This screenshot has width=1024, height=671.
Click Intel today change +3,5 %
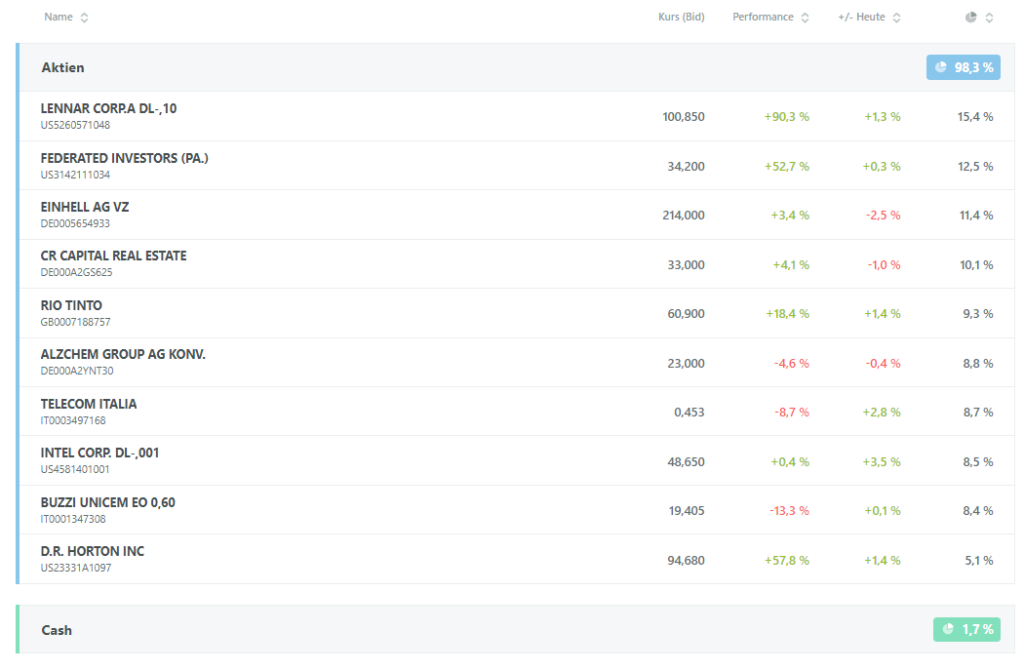[x=881, y=463]
